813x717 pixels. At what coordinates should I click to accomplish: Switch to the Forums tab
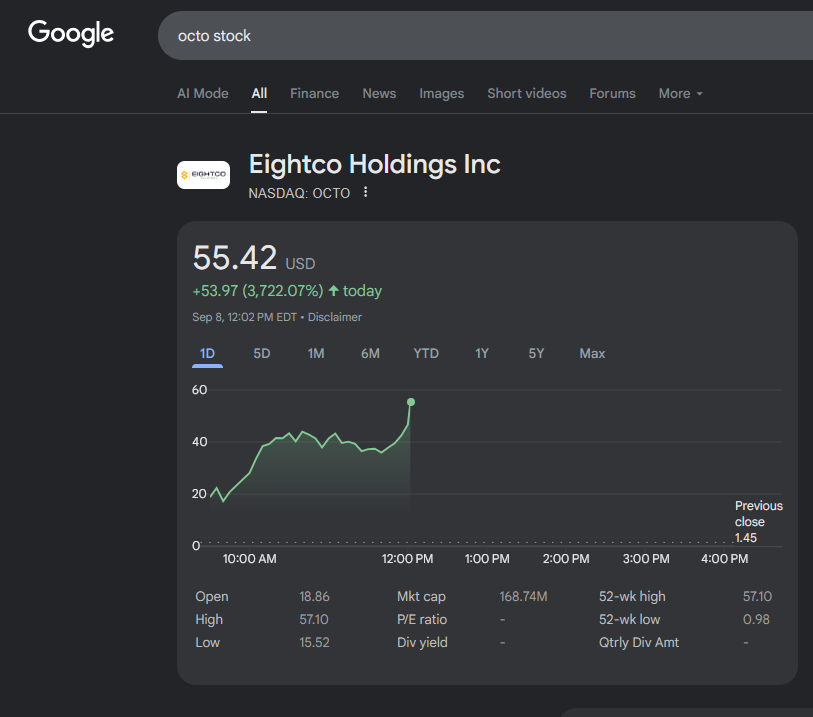(612, 94)
